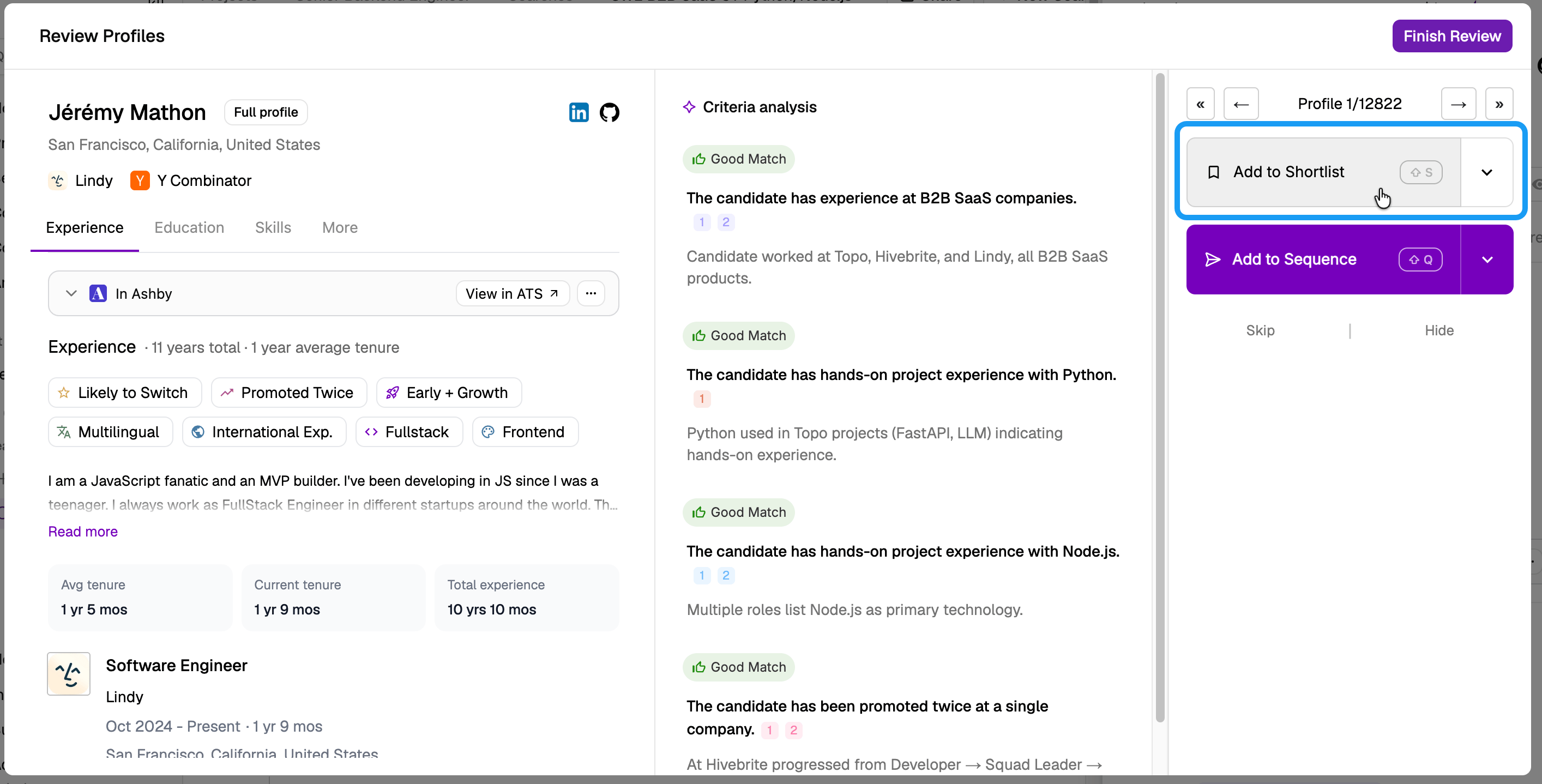Click the Software Engineer job title
Image resolution: width=1542 pixels, height=784 pixels.
click(x=177, y=666)
